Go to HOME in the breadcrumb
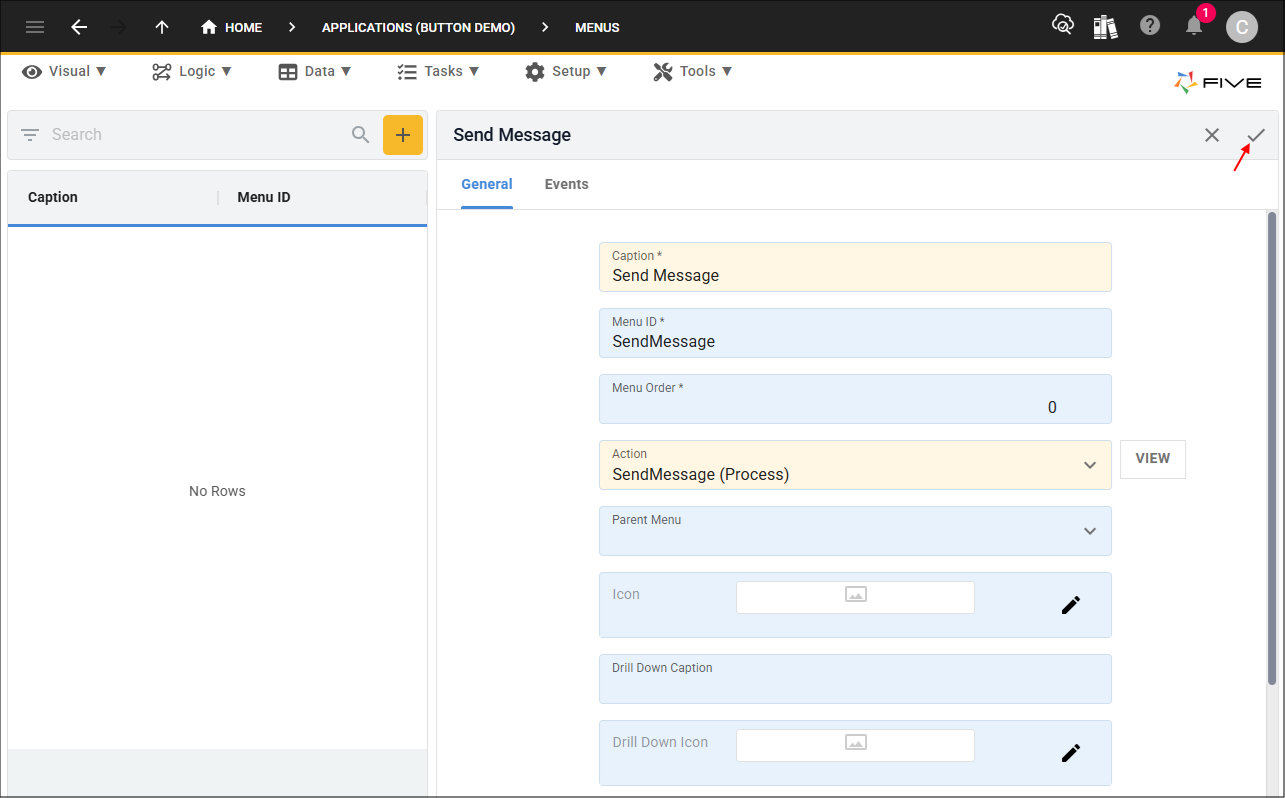 [x=231, y=27]
